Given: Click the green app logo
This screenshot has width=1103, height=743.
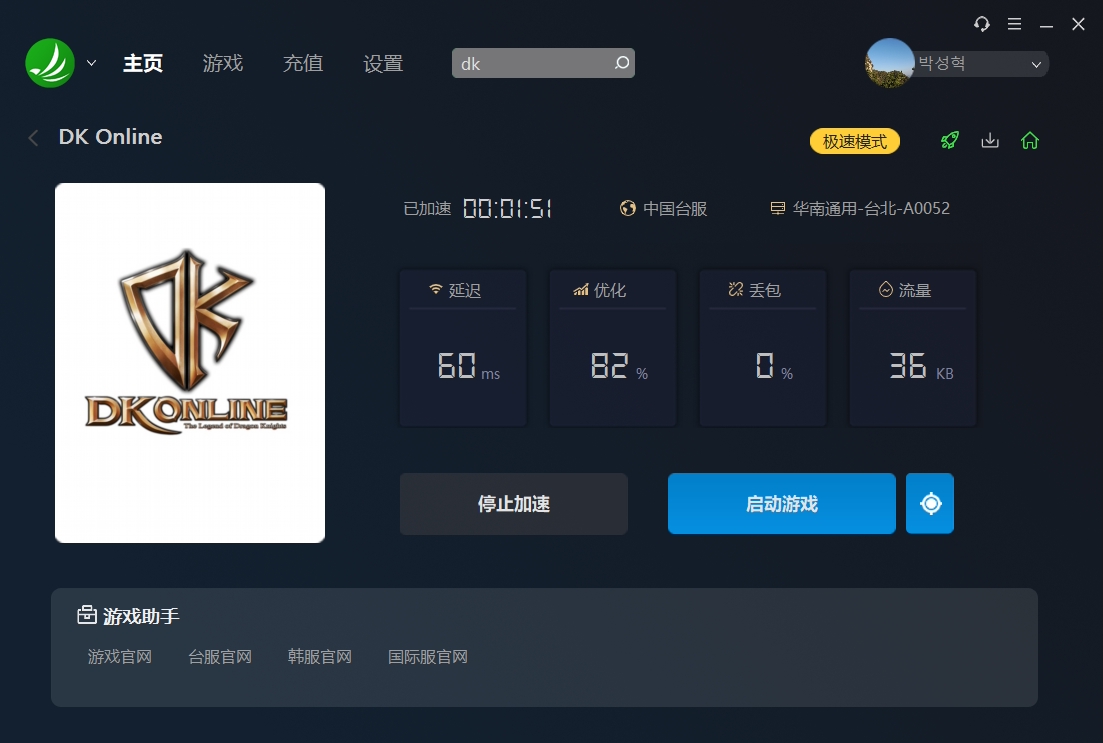Looking at the screenshot, I should [x=50, y=63].
